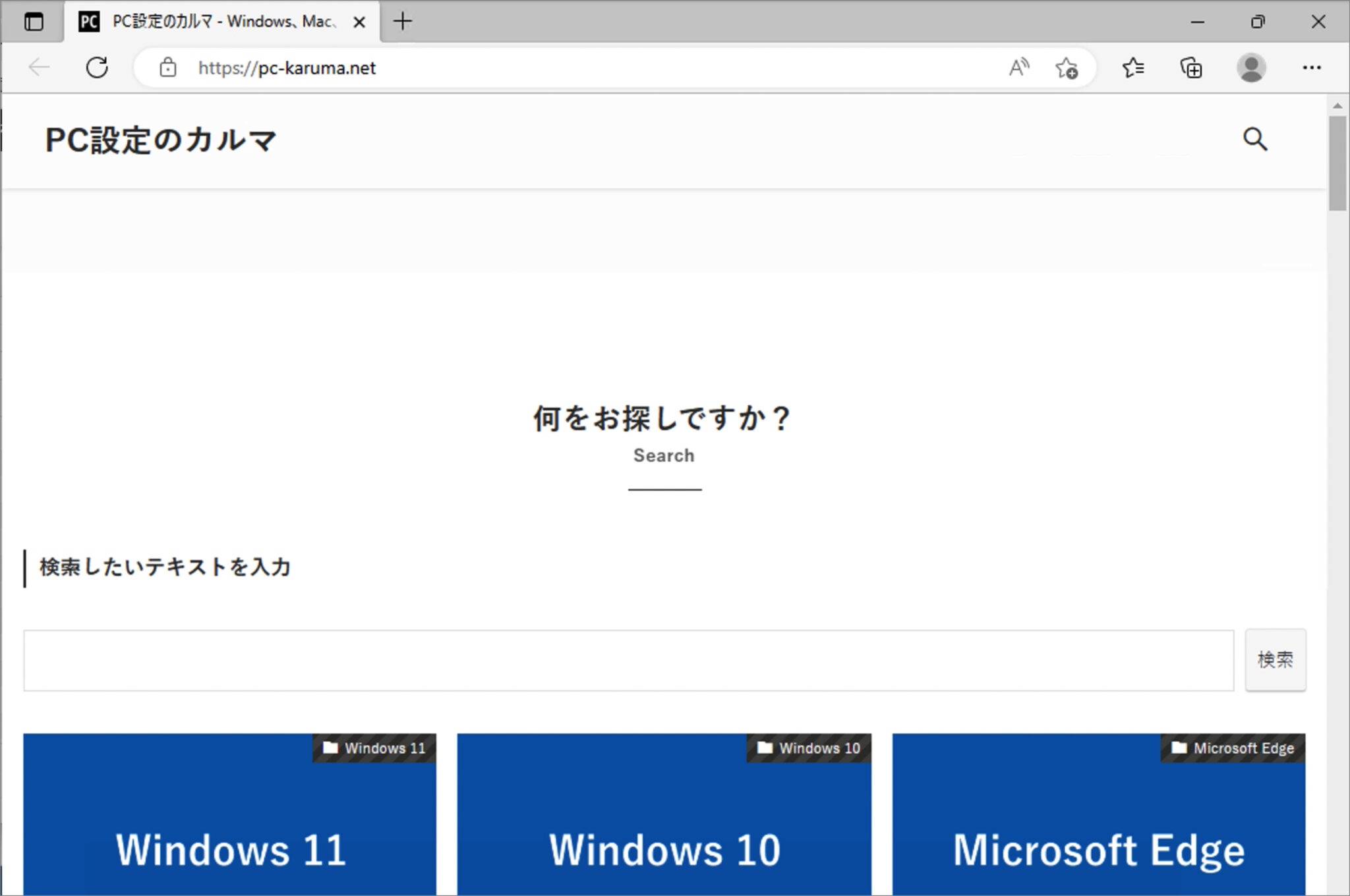Open site search with the magnifier icon
Image resolution: width=1350 pixels, height=896 pixels.
[1255, 140]
